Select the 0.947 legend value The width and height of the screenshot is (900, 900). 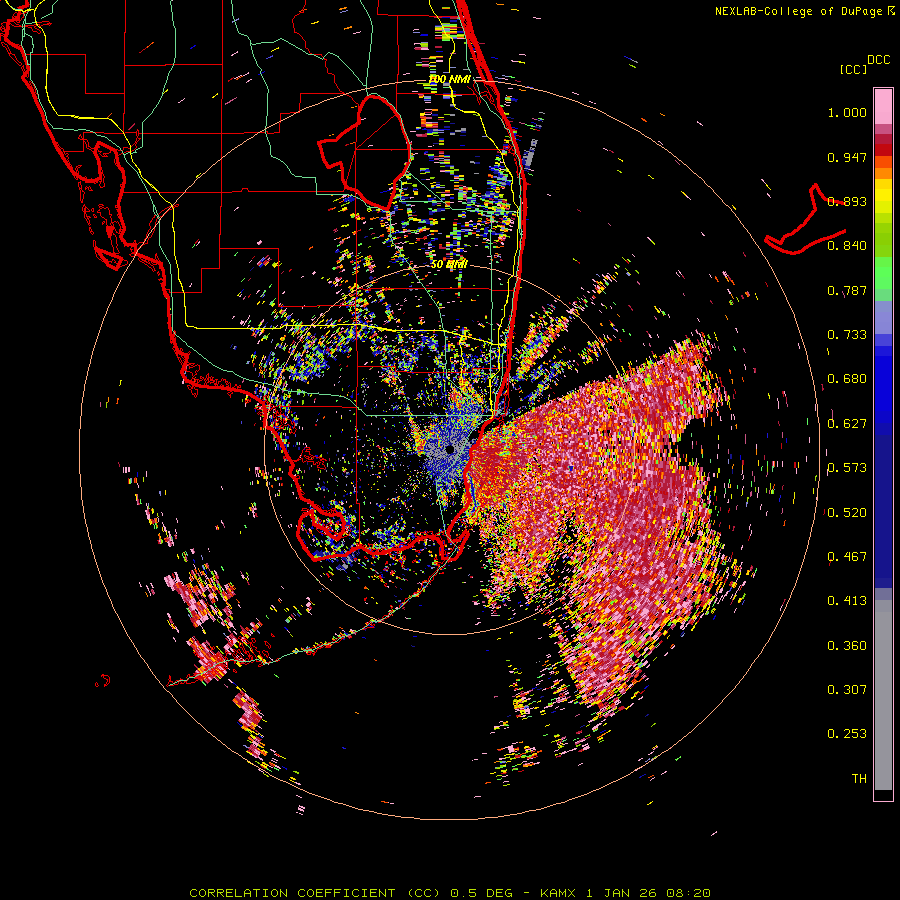click(847, 157)
